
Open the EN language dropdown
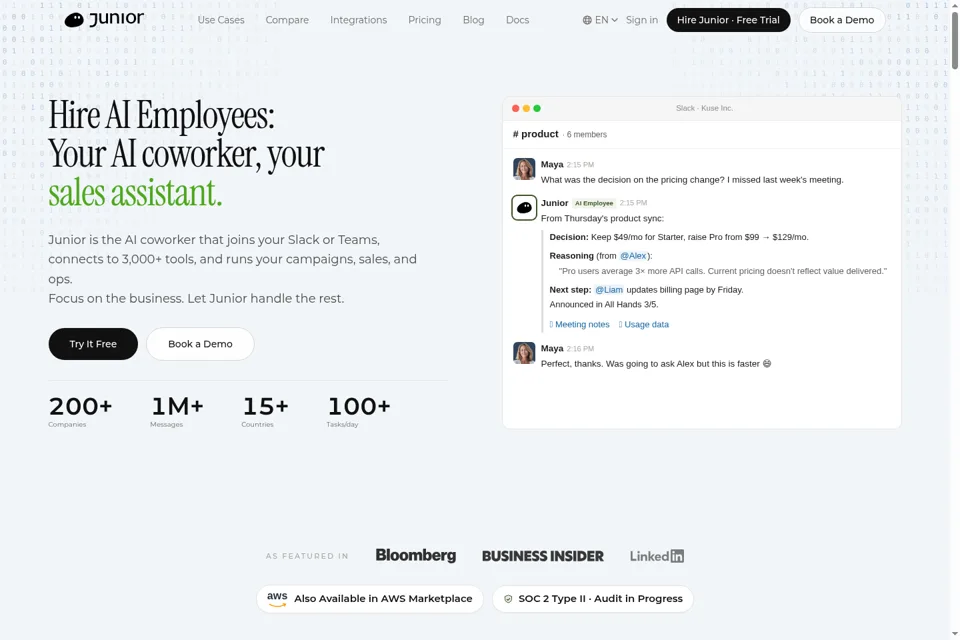pos(600,20)
